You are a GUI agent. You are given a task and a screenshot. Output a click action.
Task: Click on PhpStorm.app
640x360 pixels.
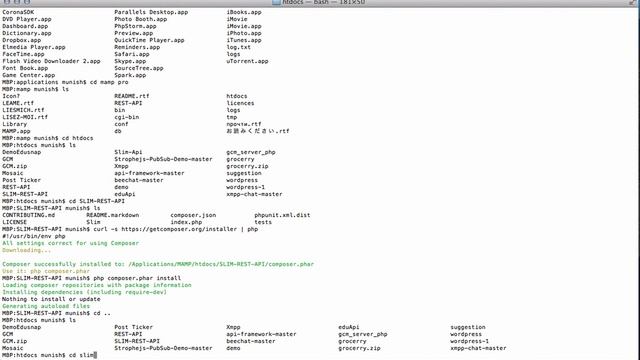pyautogui.click(x=135, y=26)
